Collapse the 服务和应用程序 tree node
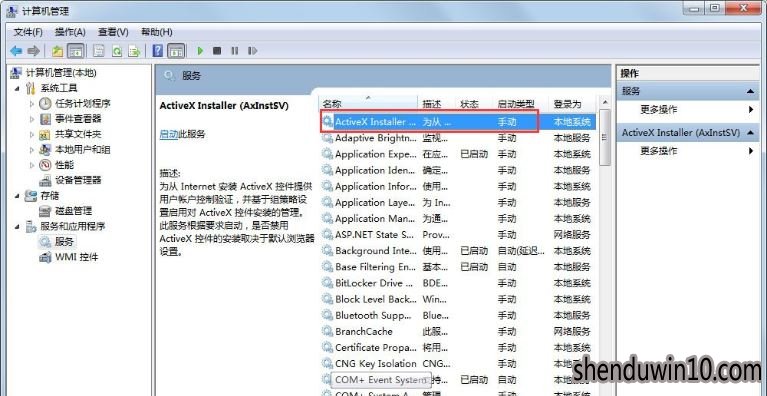 click(x=17, y=226)
